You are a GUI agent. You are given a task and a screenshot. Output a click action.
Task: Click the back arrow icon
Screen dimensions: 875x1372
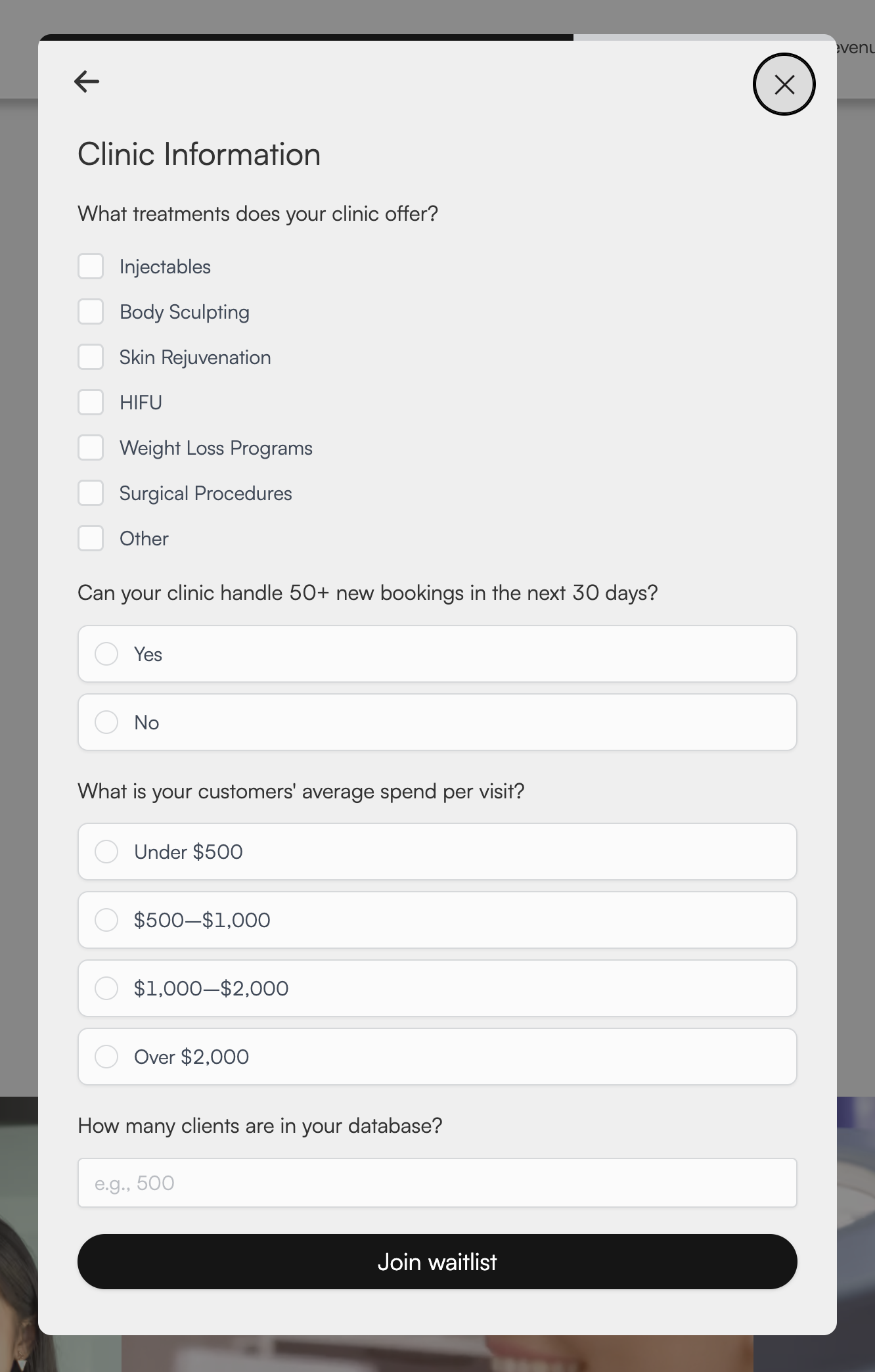point(87,81)
